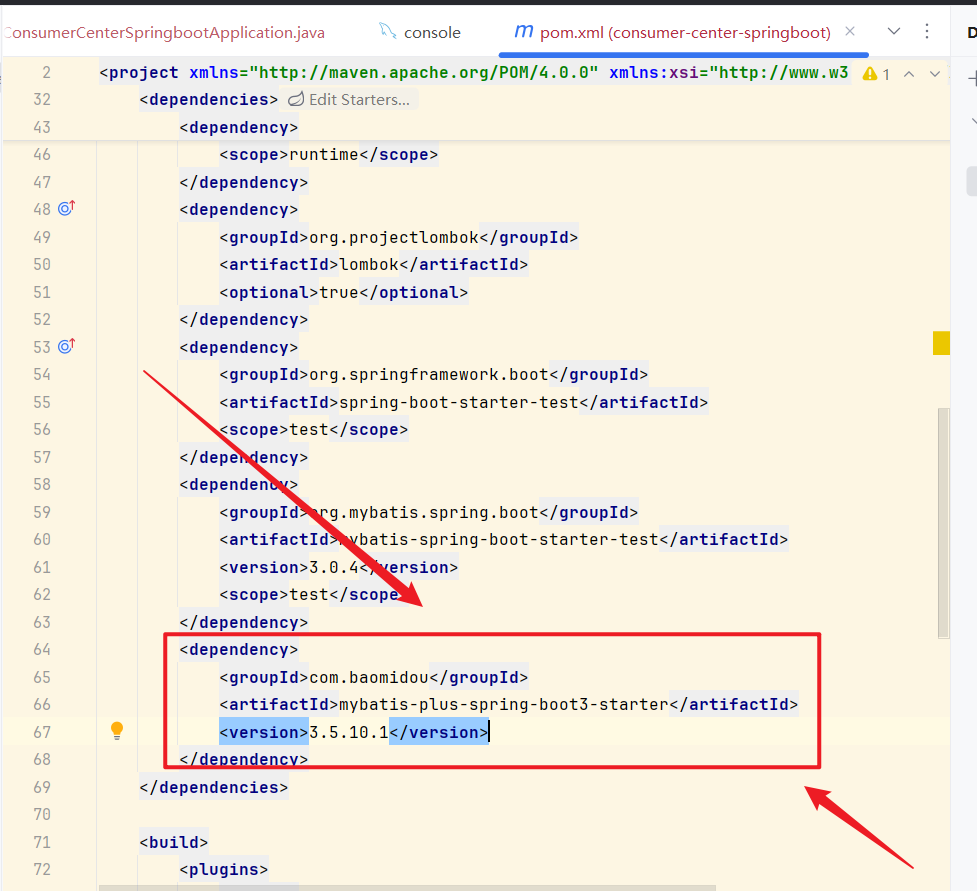This screenshot has height=891, width=977.
Task: Close the pom.xml editor tab
Action: coord(850,31)
